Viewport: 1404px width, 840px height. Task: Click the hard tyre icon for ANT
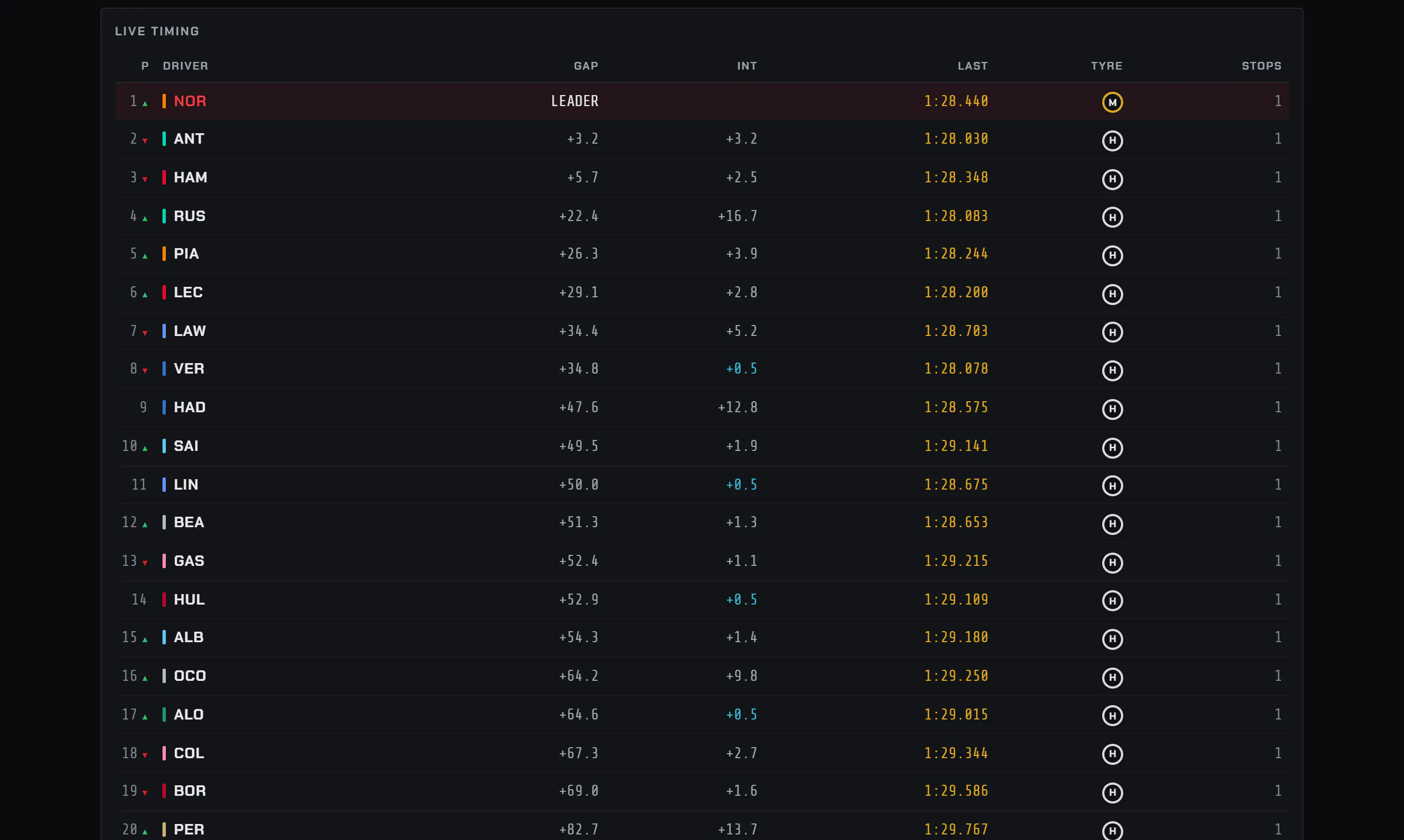tap(1112, 140)
